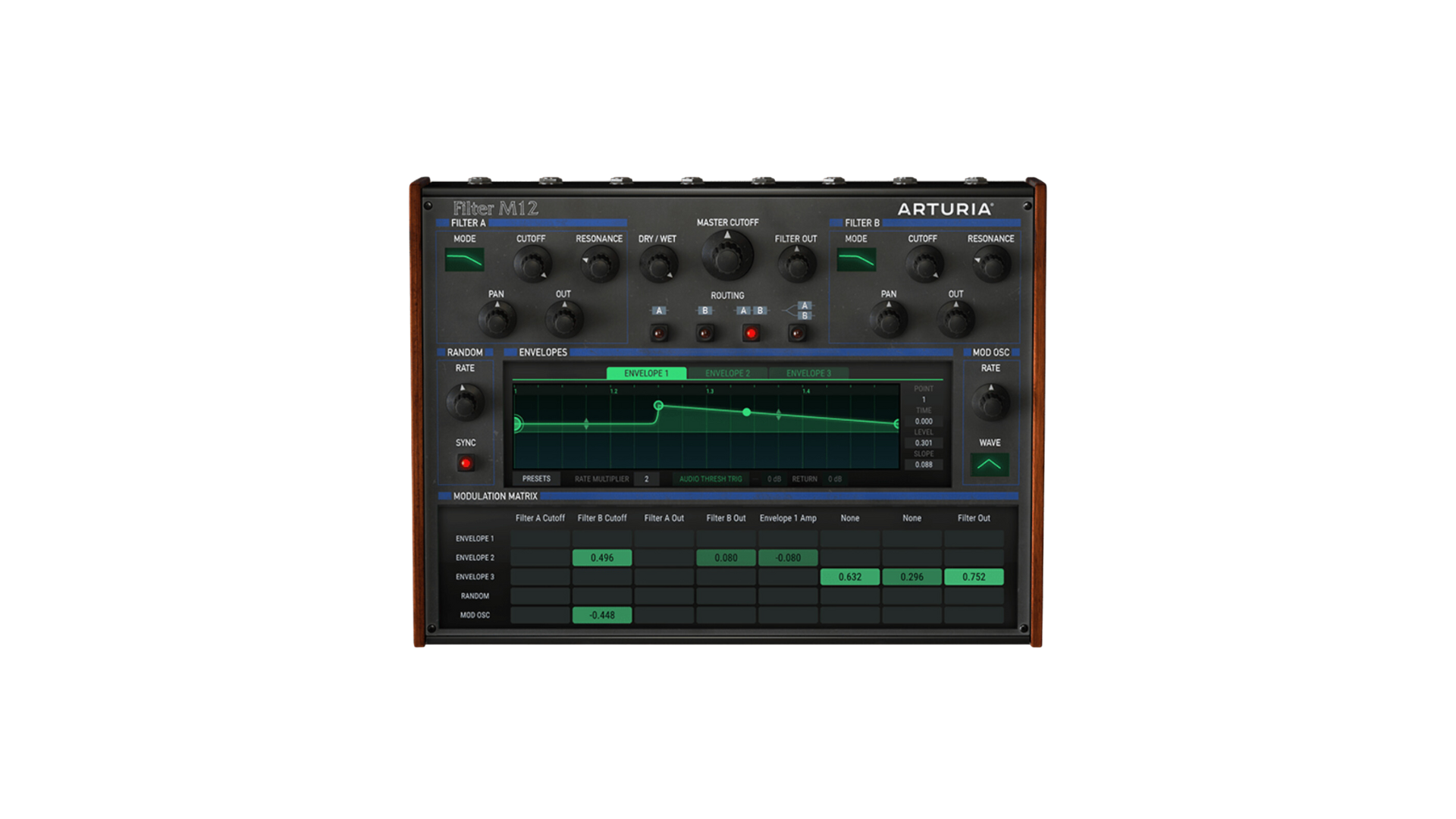Viewport: 1456px width, 819px height.
Task: Click matrix cell 0.752
Action: 974,577
